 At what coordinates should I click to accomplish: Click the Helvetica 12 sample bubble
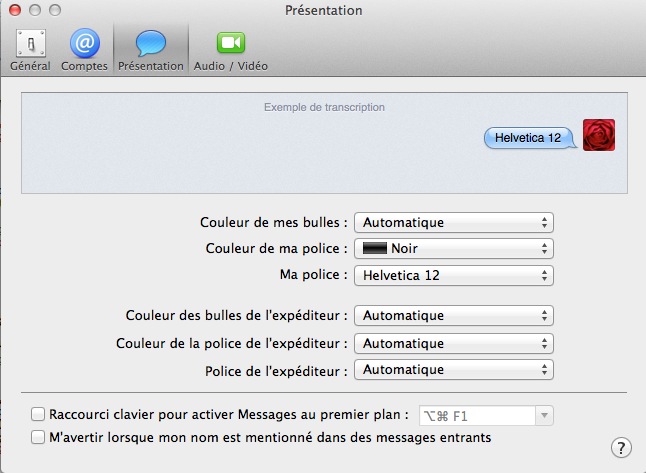530,138
